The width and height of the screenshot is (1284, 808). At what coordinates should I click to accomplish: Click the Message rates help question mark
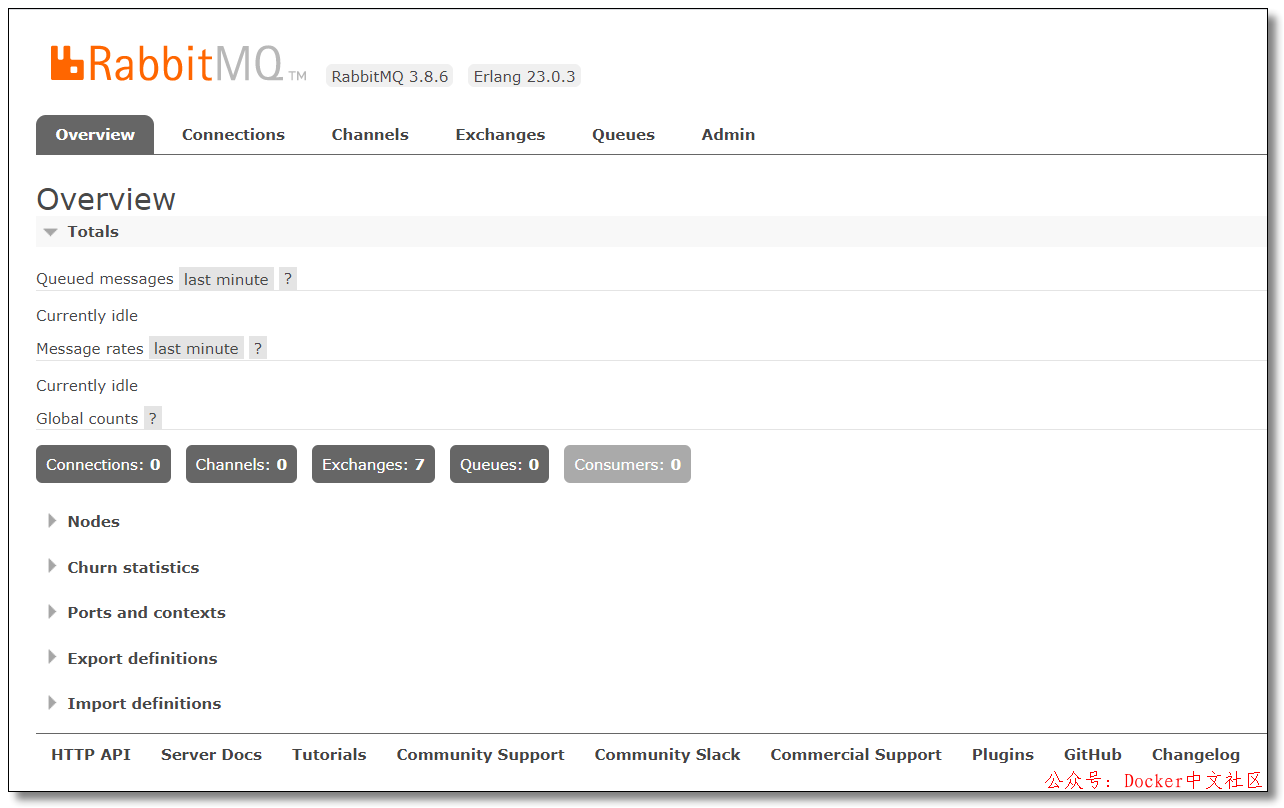coord(258,348)
